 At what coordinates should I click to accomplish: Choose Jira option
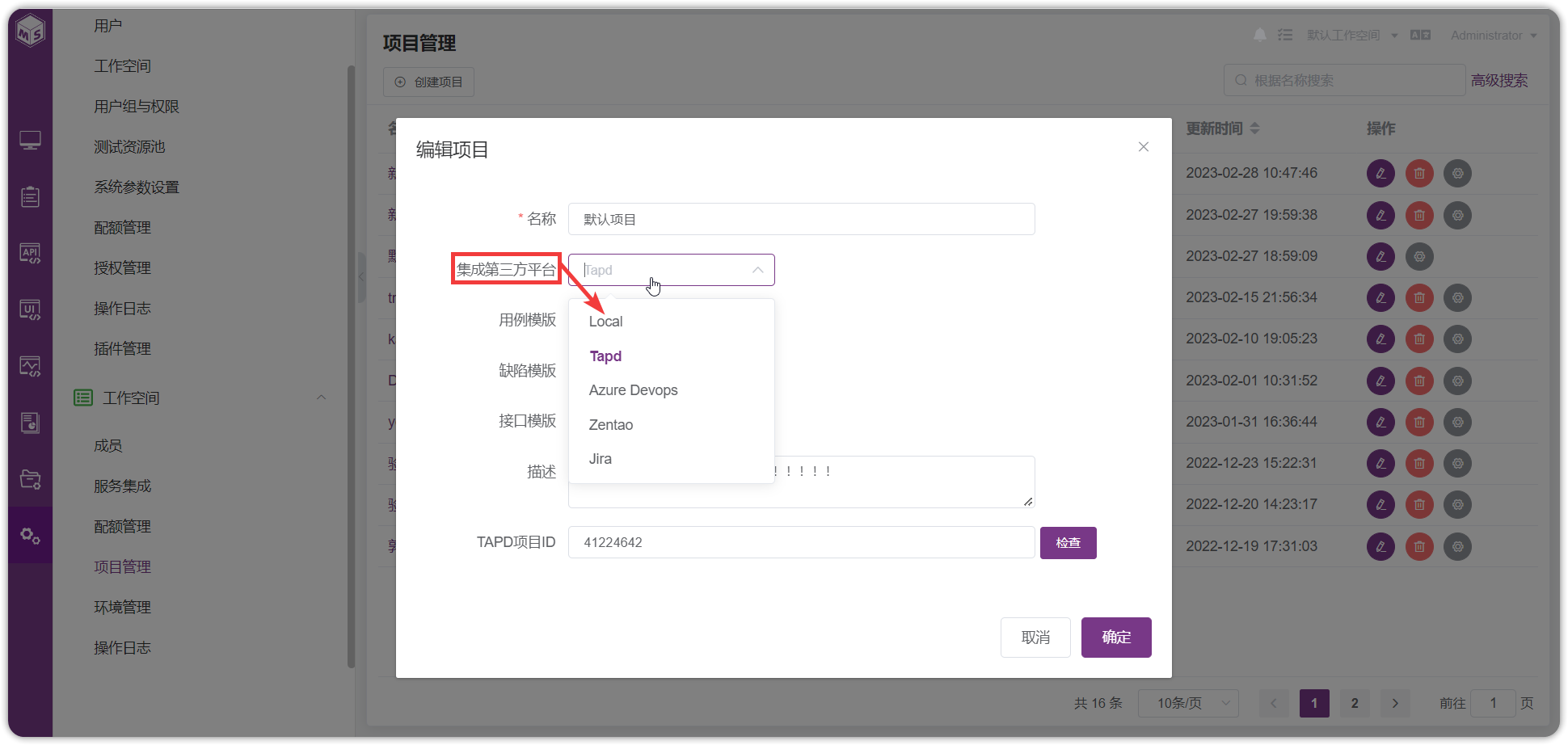(671, 459)
